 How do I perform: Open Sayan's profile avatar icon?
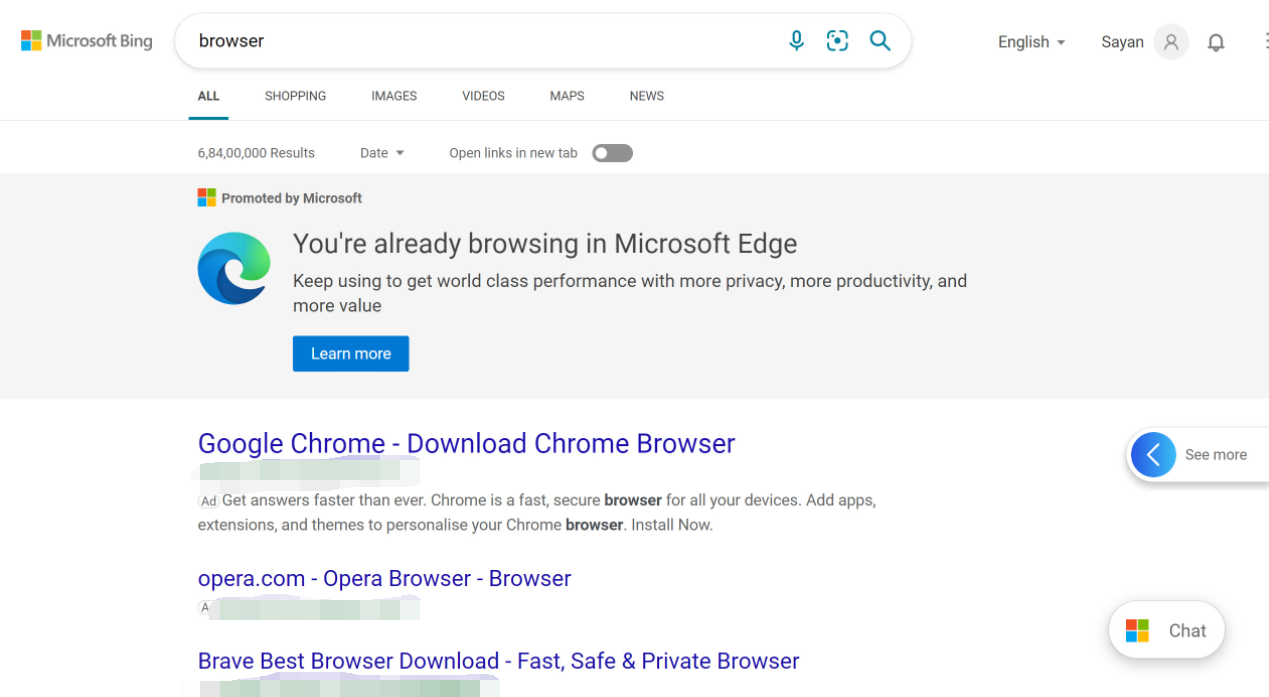click(x=1171, y=42)
